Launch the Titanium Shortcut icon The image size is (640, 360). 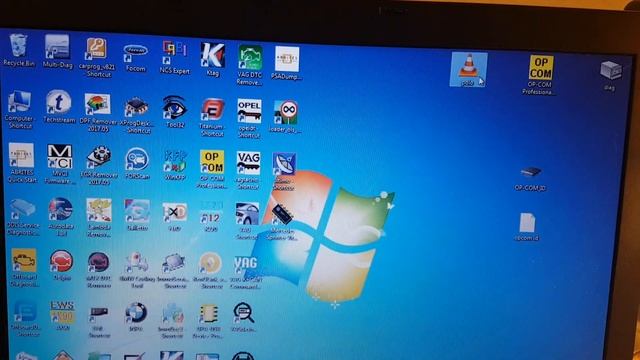click(x=212, y=110)
